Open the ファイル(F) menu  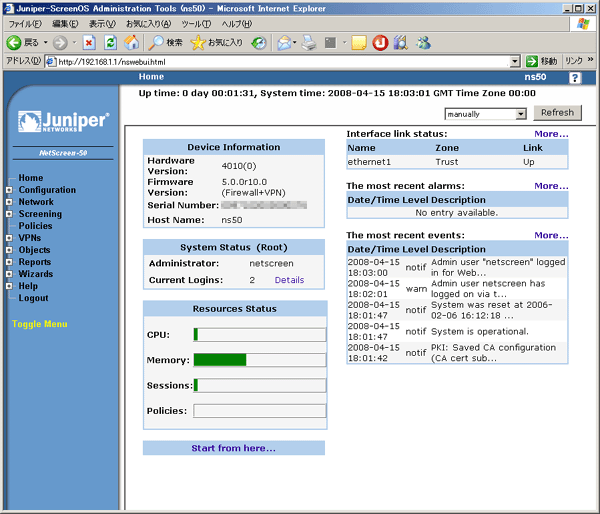coord(25,24)
